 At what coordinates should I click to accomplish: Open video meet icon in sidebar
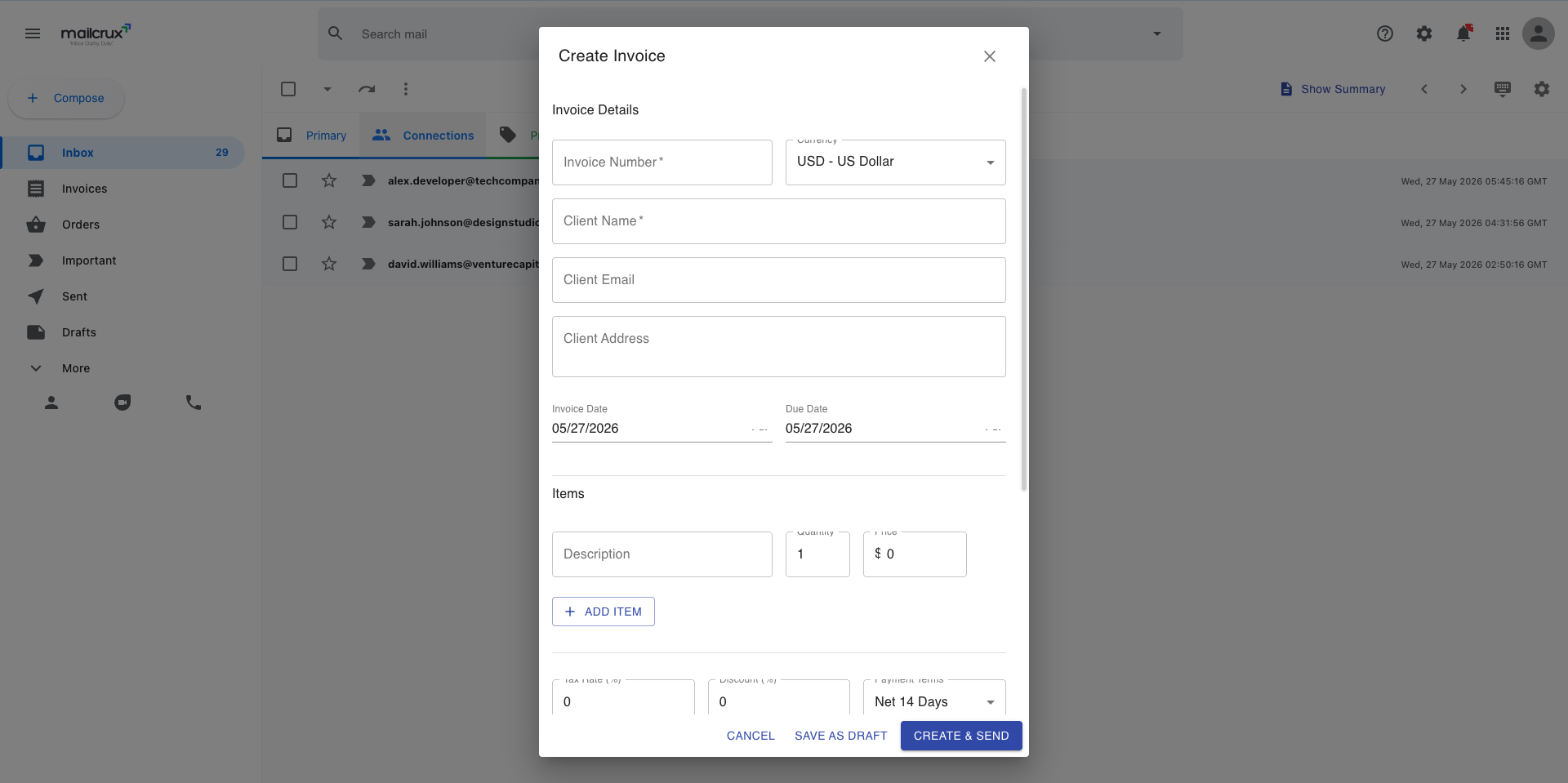(122, 403)
